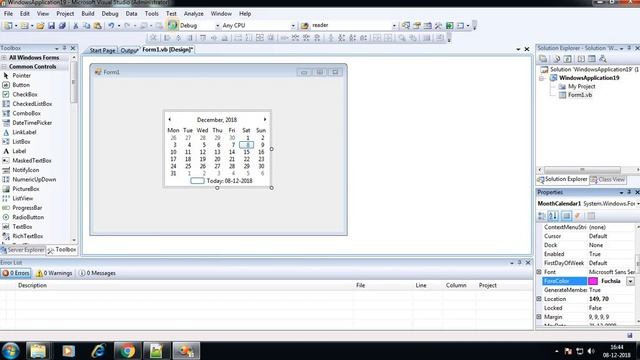Open the reader find combo box dropdown
The height and width of the screenshot is (360, 640).
pos(394,26)
